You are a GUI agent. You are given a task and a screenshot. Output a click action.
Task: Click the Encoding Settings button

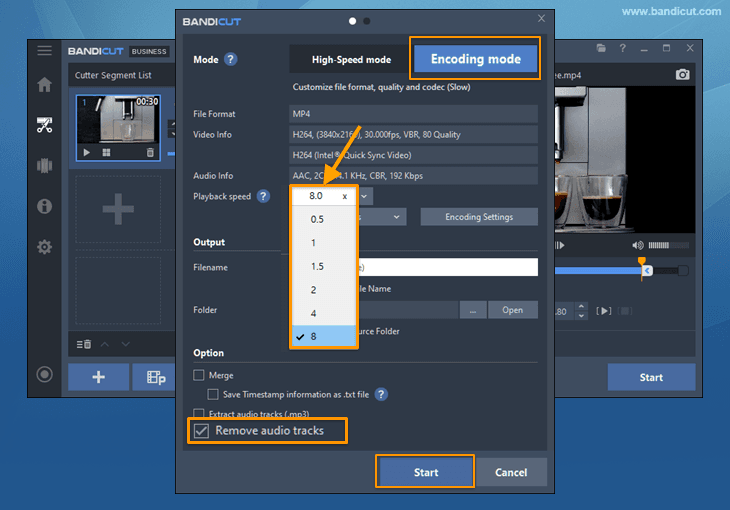pyautogui.click(x=478, y=217)
